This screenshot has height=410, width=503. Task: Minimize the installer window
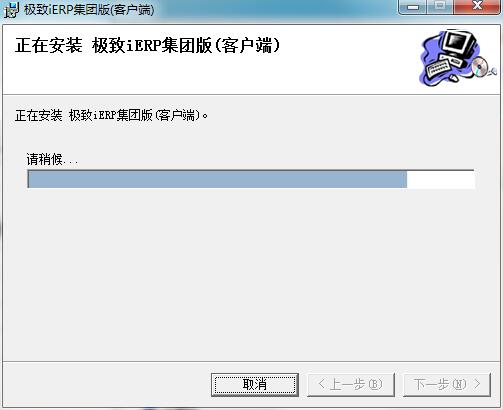(413, 7)
